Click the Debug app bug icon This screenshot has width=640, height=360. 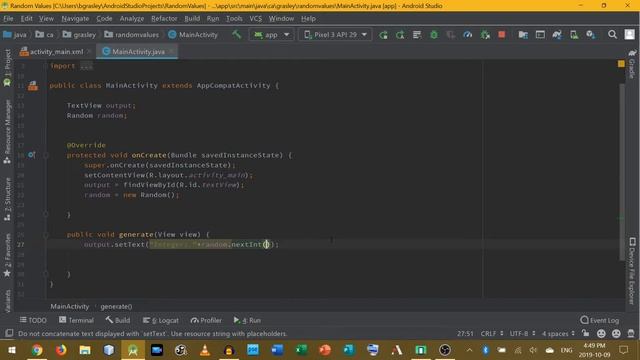click(434, 35)
